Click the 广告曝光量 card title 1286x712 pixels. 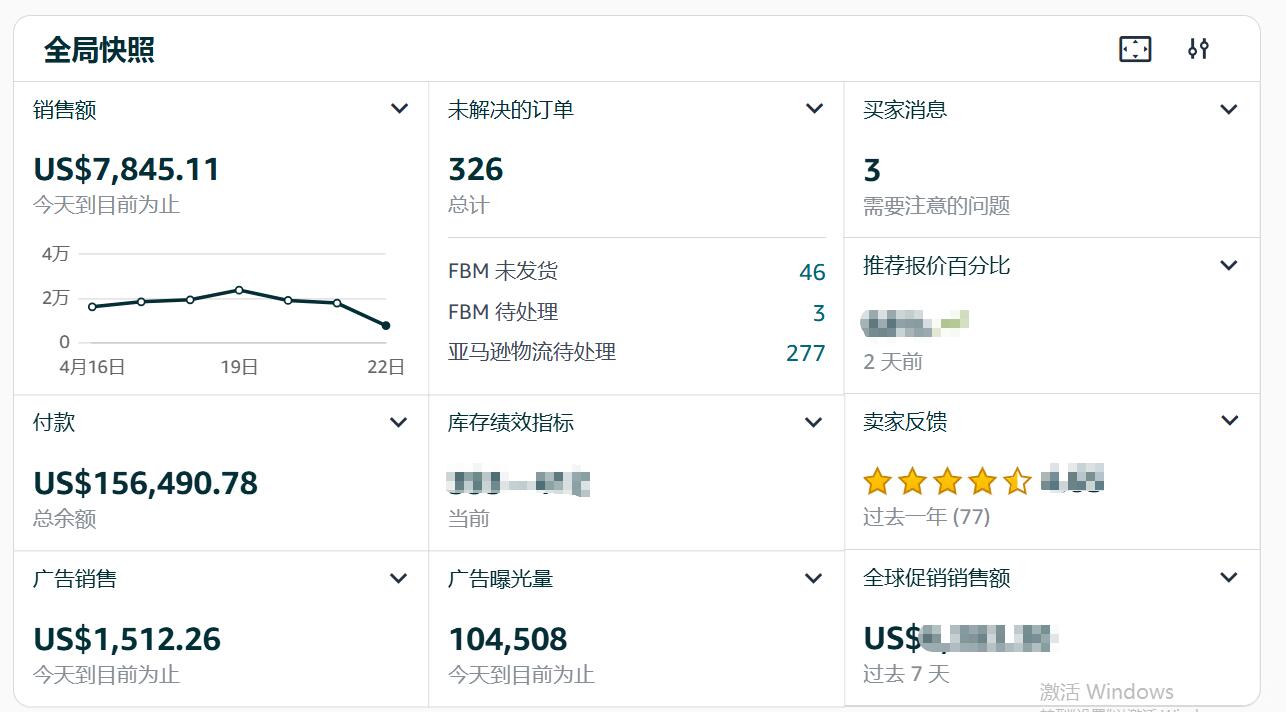(501, 579)
